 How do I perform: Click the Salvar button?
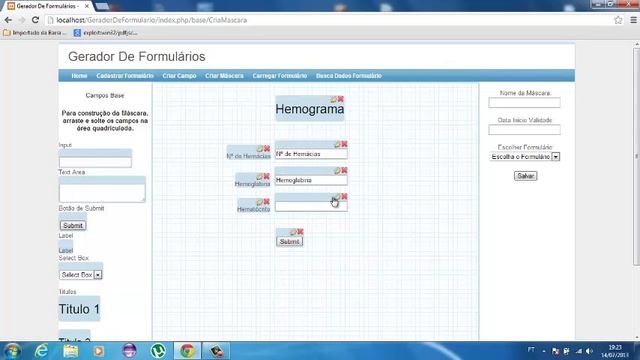[525, 176]
